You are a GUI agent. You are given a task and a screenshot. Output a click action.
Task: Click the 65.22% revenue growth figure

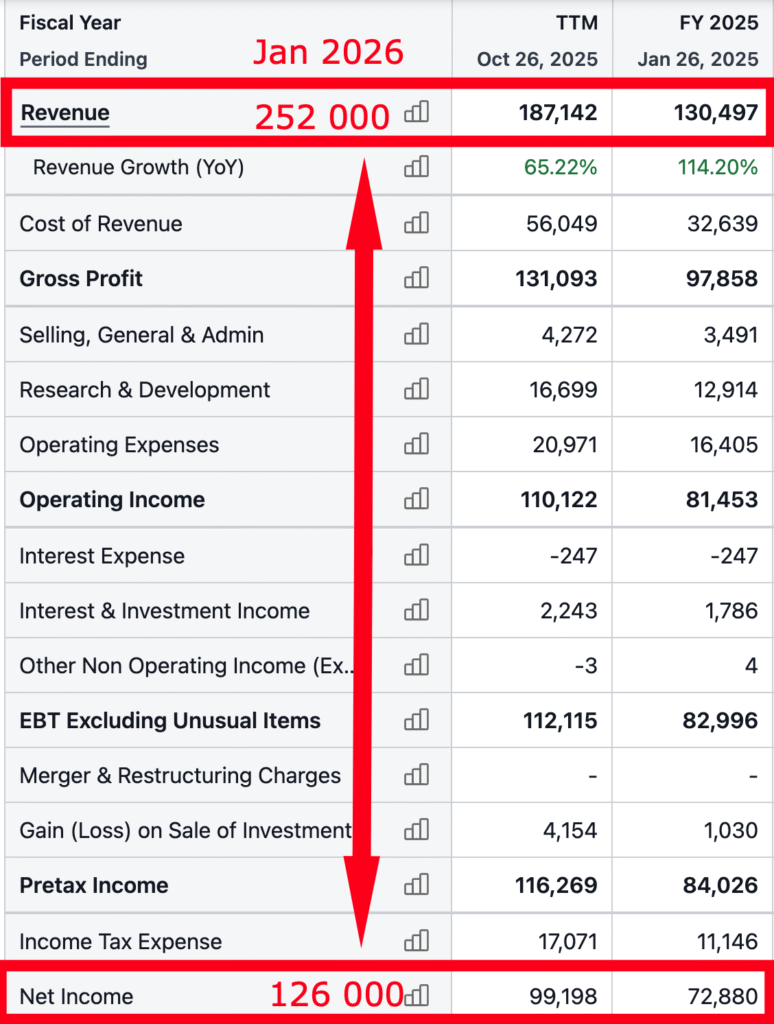click(x=560, y=167)
